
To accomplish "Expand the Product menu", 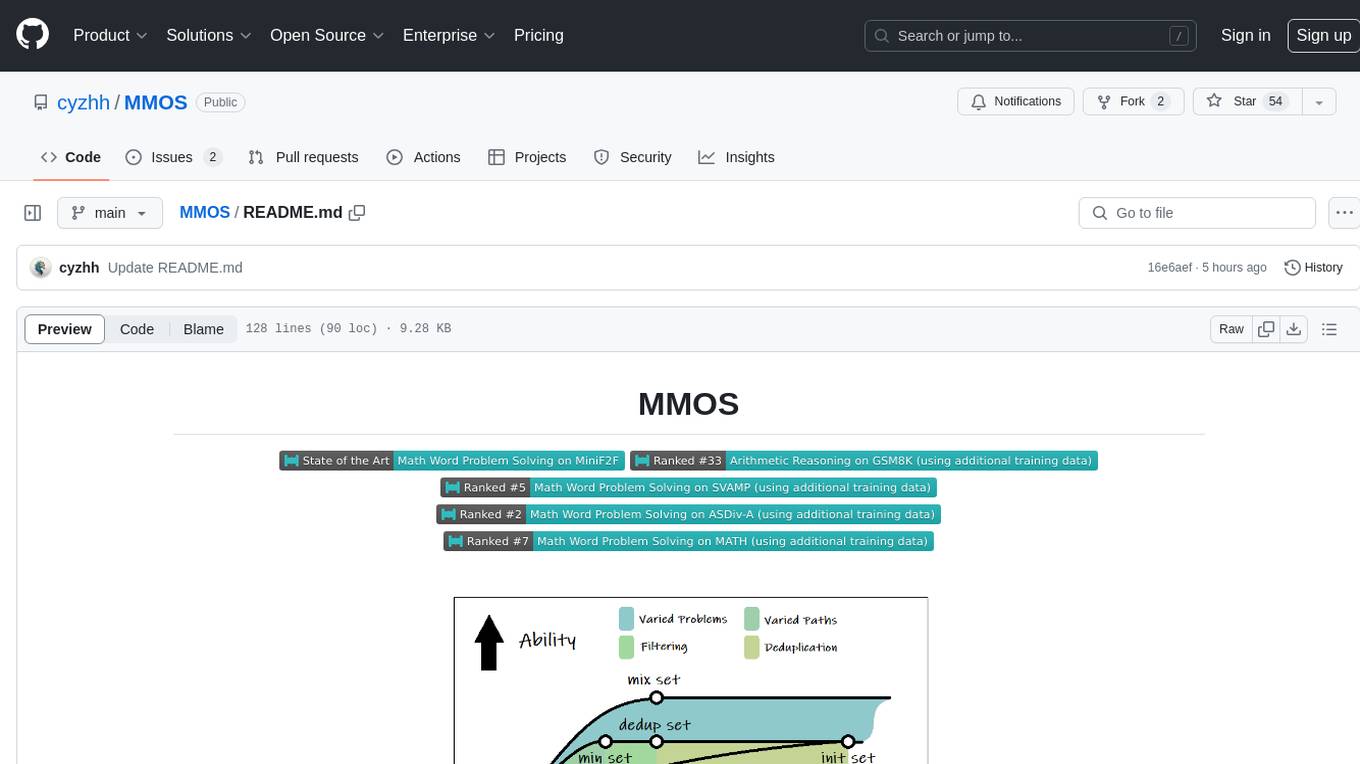I will (x=110, y=35).
